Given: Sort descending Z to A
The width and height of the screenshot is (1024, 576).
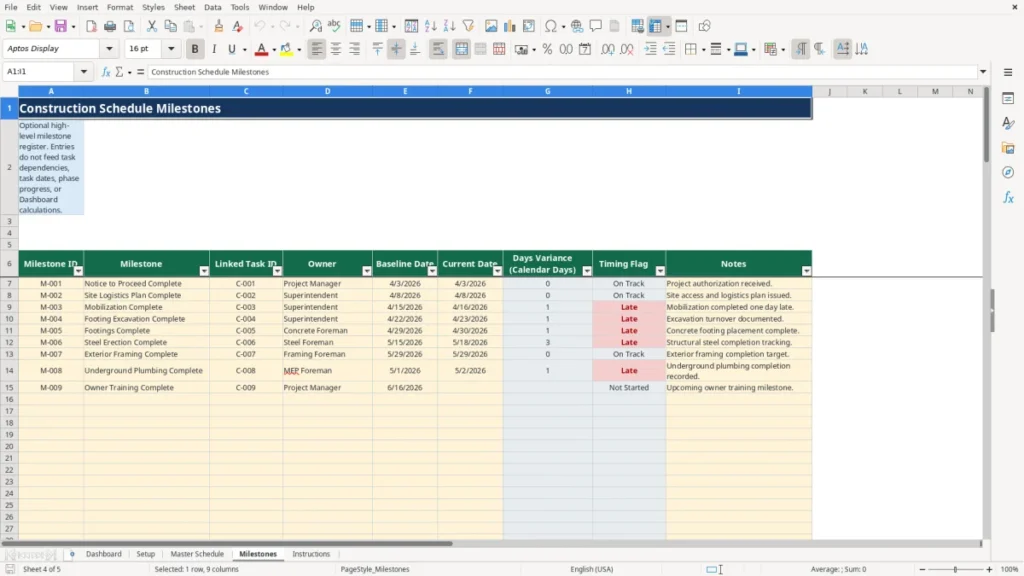Looking at the screenshot, I should [449, 26].
